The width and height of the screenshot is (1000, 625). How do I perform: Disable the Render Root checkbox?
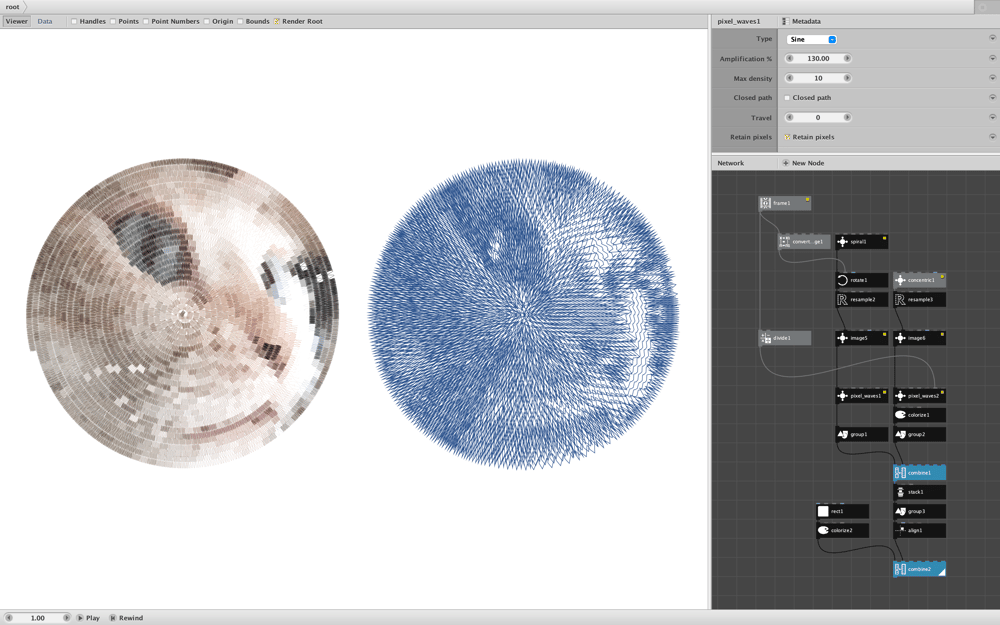[x=277, y=21]
